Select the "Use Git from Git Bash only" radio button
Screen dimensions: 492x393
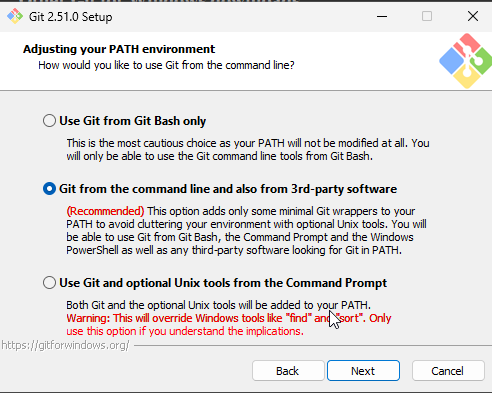(49, 120)
